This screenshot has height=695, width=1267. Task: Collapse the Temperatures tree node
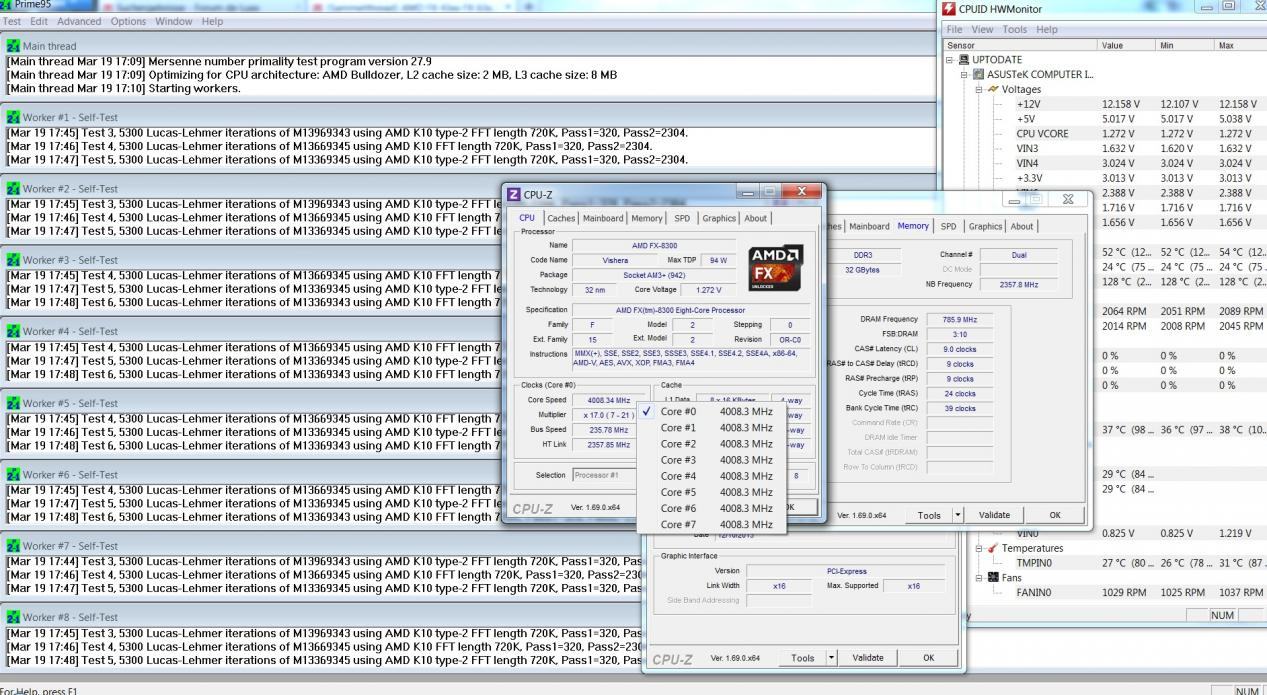coord(980,548)
